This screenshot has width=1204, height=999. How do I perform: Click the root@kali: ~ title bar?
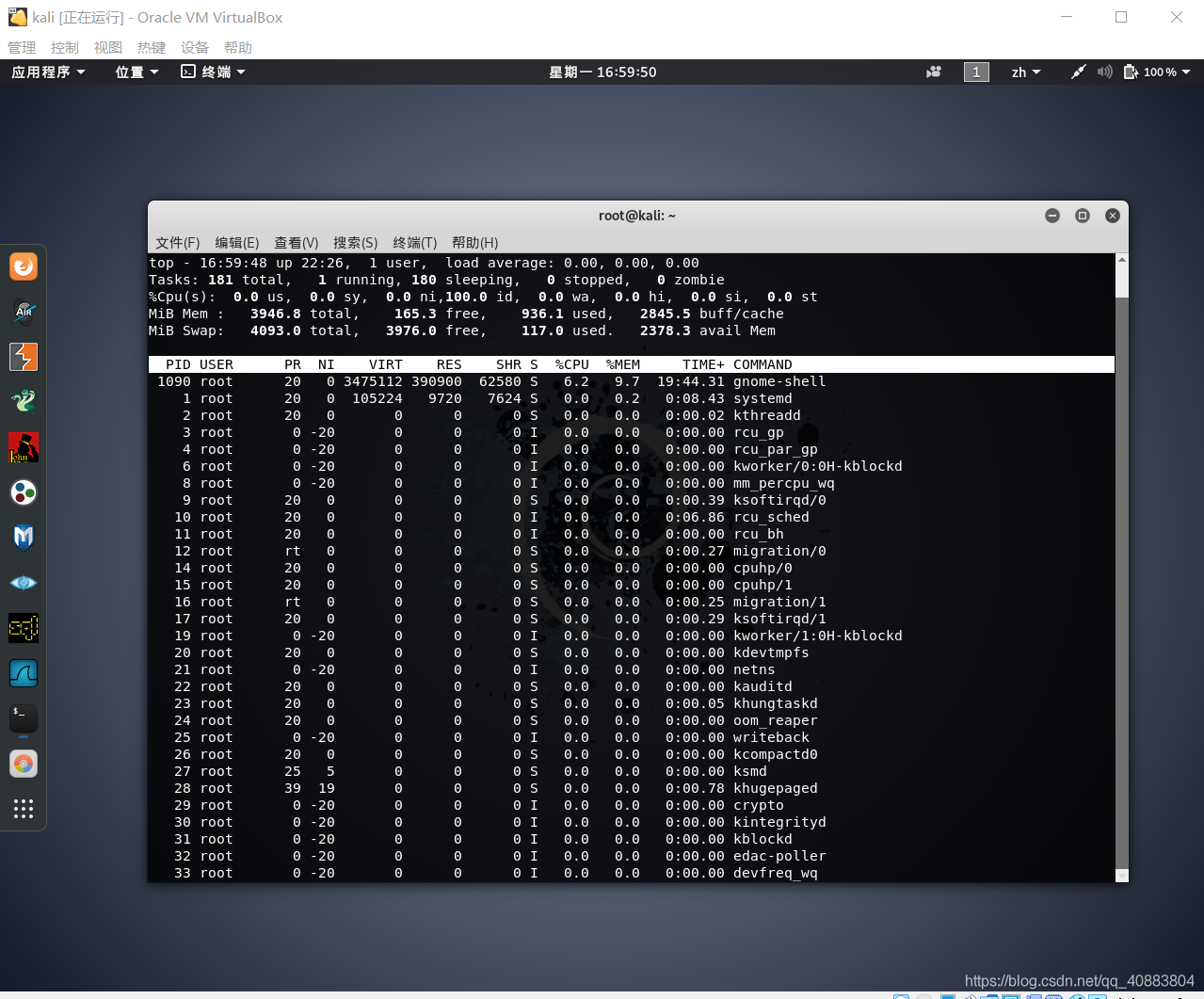637,216
